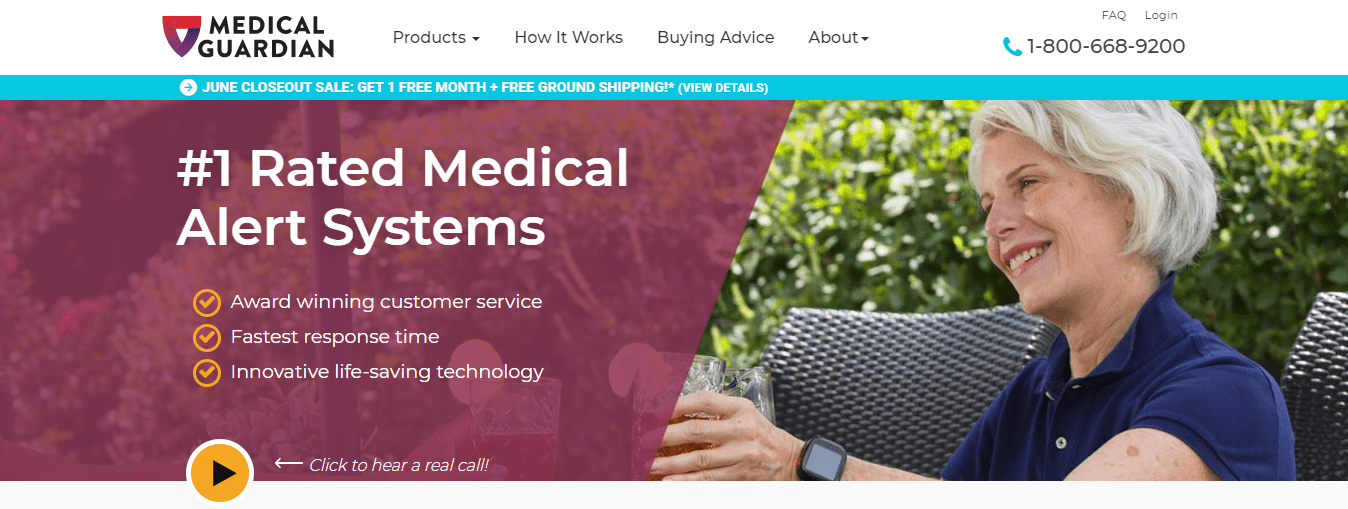Open the How It Works page
This screenshot has height=509, width=1348.
pos(568,38)
